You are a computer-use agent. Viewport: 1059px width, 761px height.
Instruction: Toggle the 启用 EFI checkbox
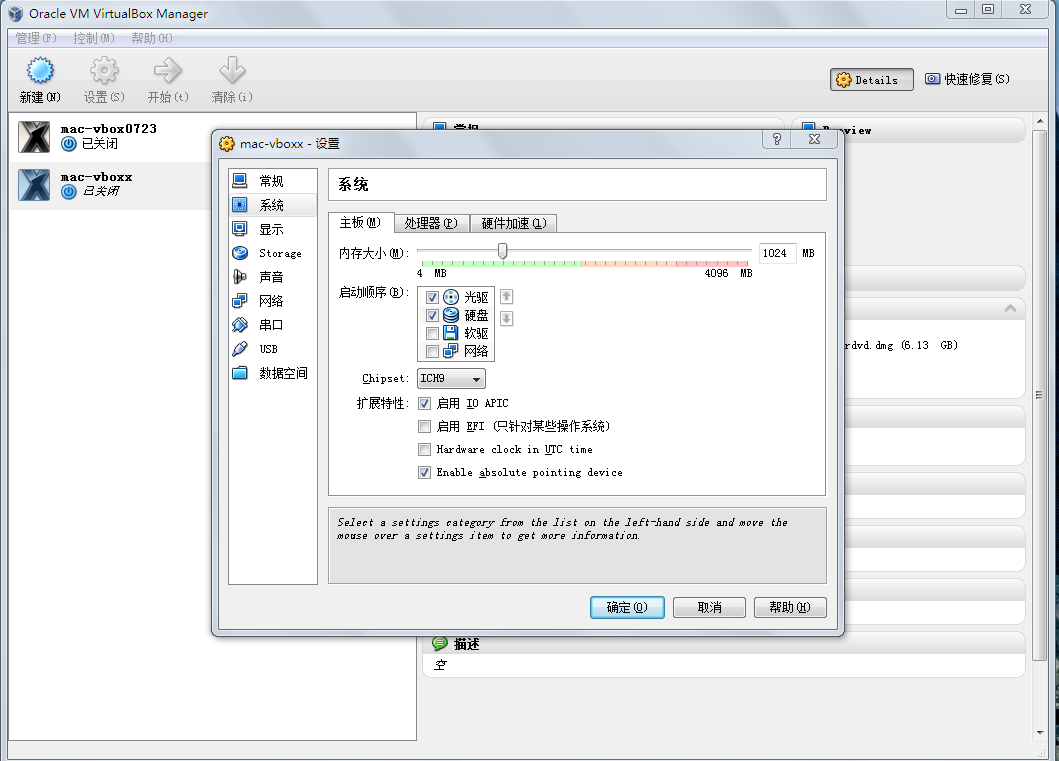point(424,426)
